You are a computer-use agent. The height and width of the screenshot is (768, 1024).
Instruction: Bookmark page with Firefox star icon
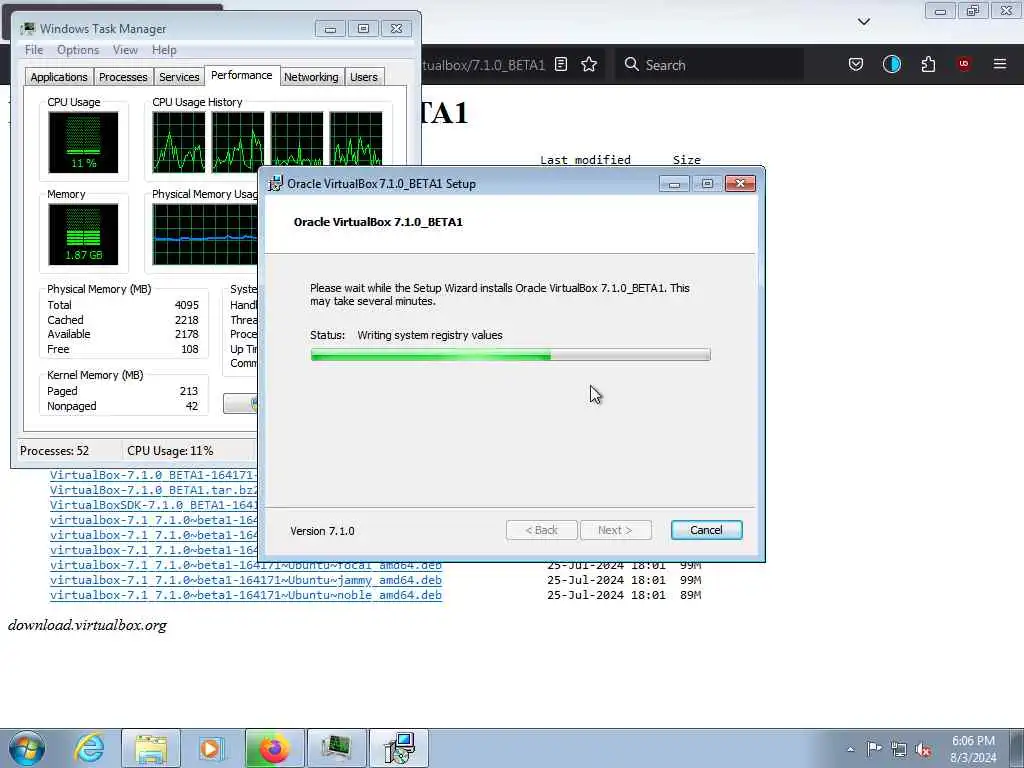(589, 64)
